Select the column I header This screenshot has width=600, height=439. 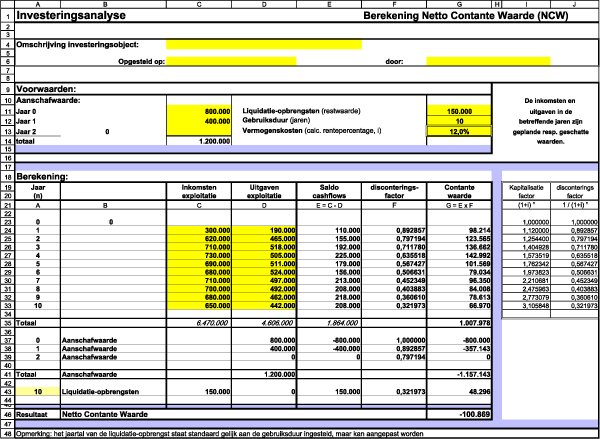[526, 4]
